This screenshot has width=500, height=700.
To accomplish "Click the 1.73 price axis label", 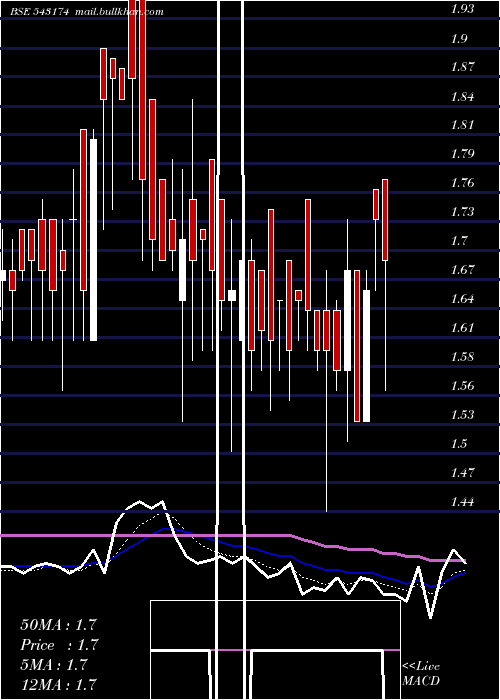I will tap(463, 212).
